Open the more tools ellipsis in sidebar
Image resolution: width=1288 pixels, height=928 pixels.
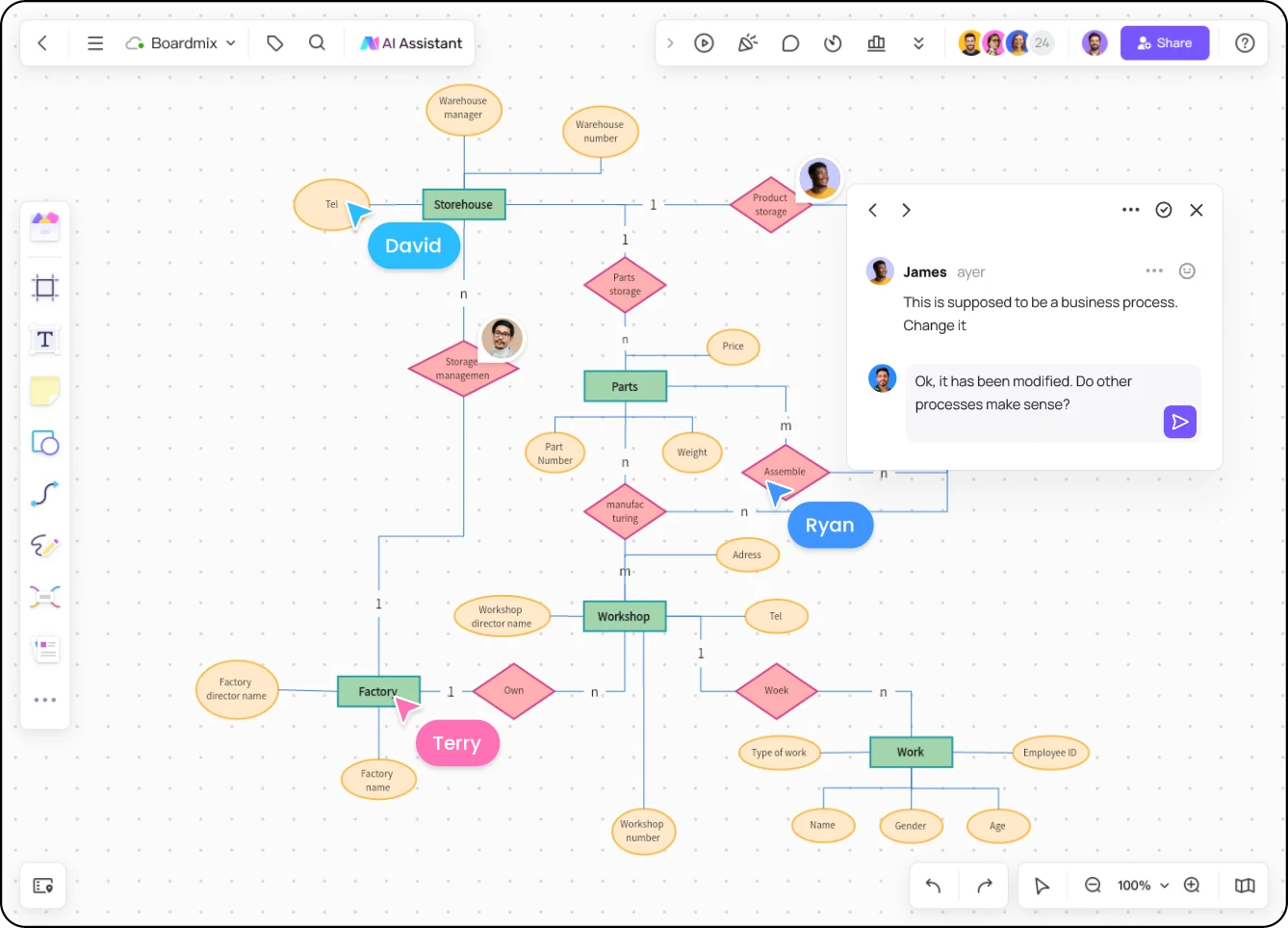tap(45, 700)
